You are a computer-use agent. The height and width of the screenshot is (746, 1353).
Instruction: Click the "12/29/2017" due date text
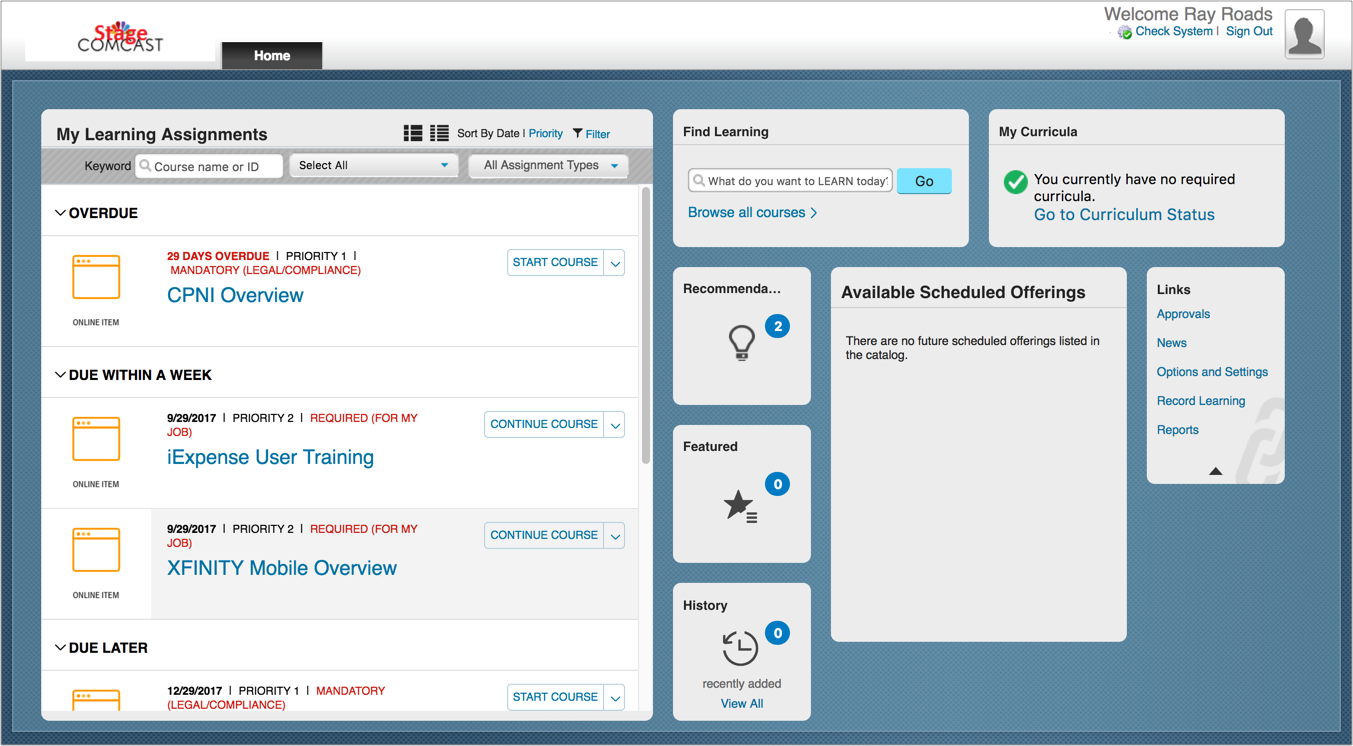194,691
